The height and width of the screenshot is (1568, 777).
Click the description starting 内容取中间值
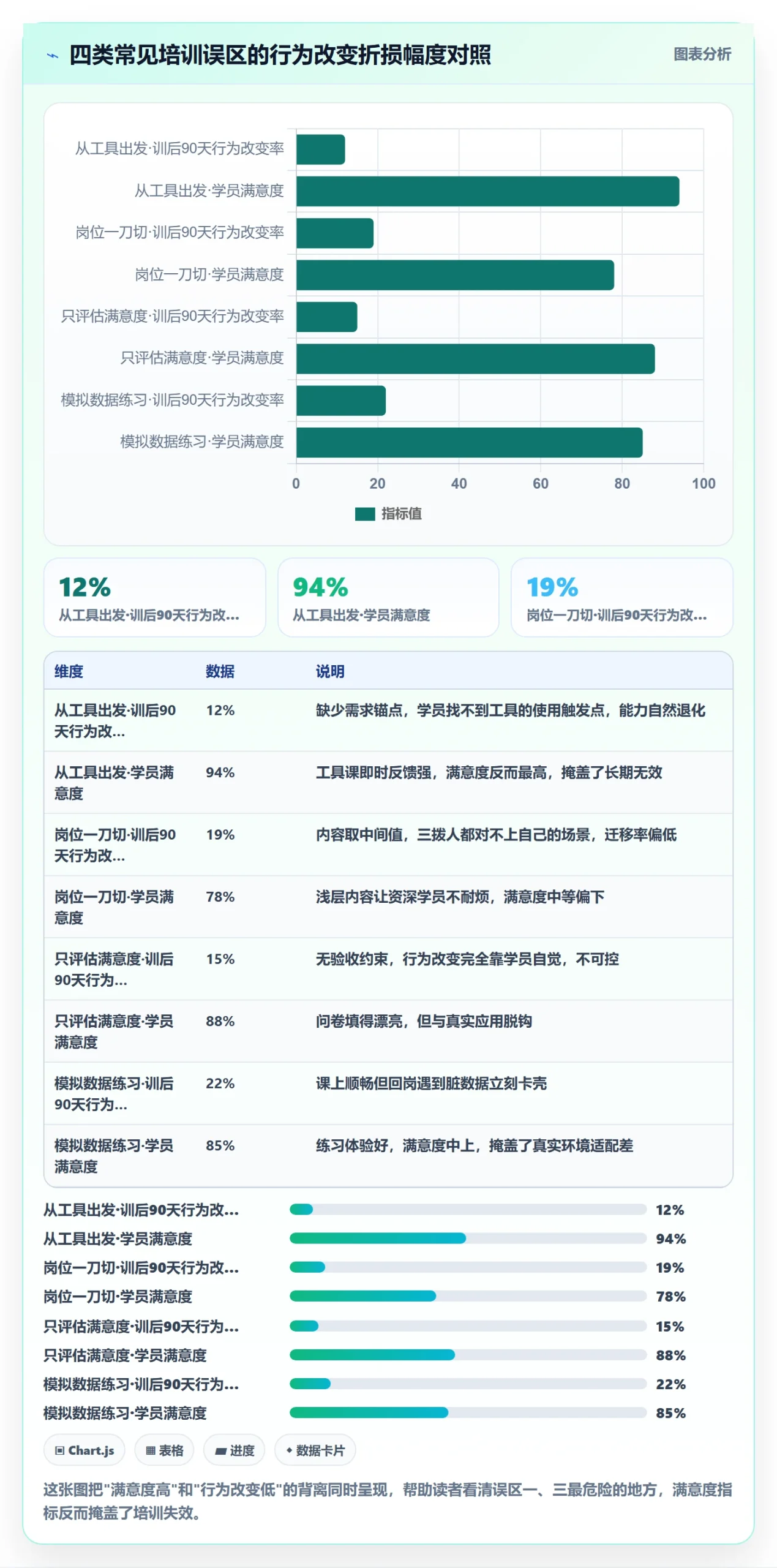(x=496, y=835)
